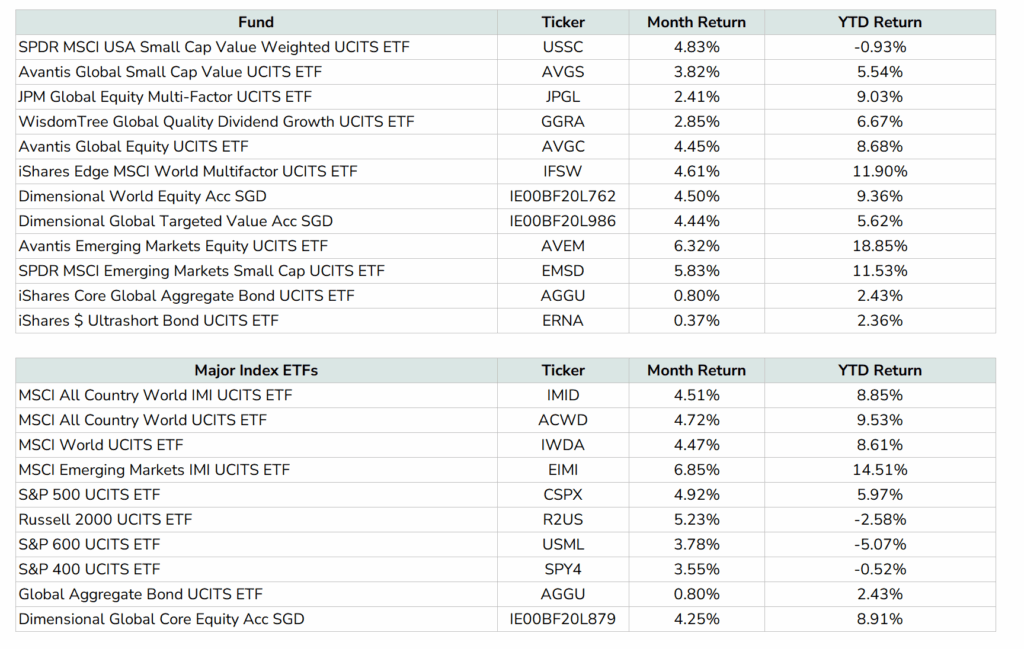Screen dimensions: 1024x649
Task: Click the 6.85% month return cell
Action: pyautogui.click(x=697, y=470)
